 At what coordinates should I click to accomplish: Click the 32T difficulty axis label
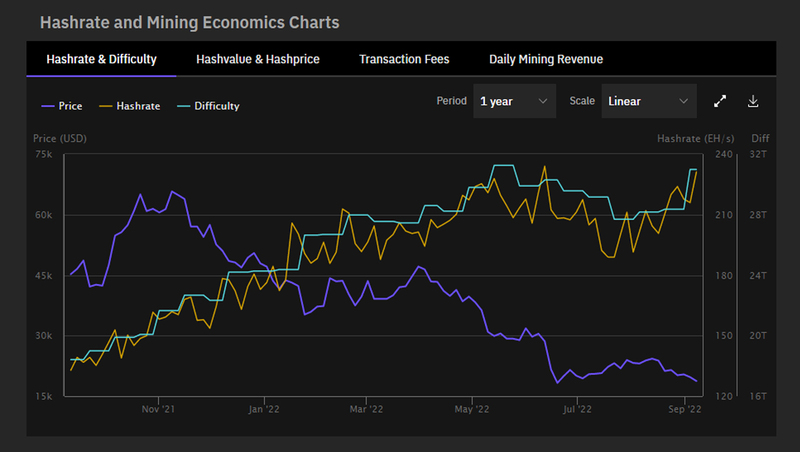pos(758,154)
